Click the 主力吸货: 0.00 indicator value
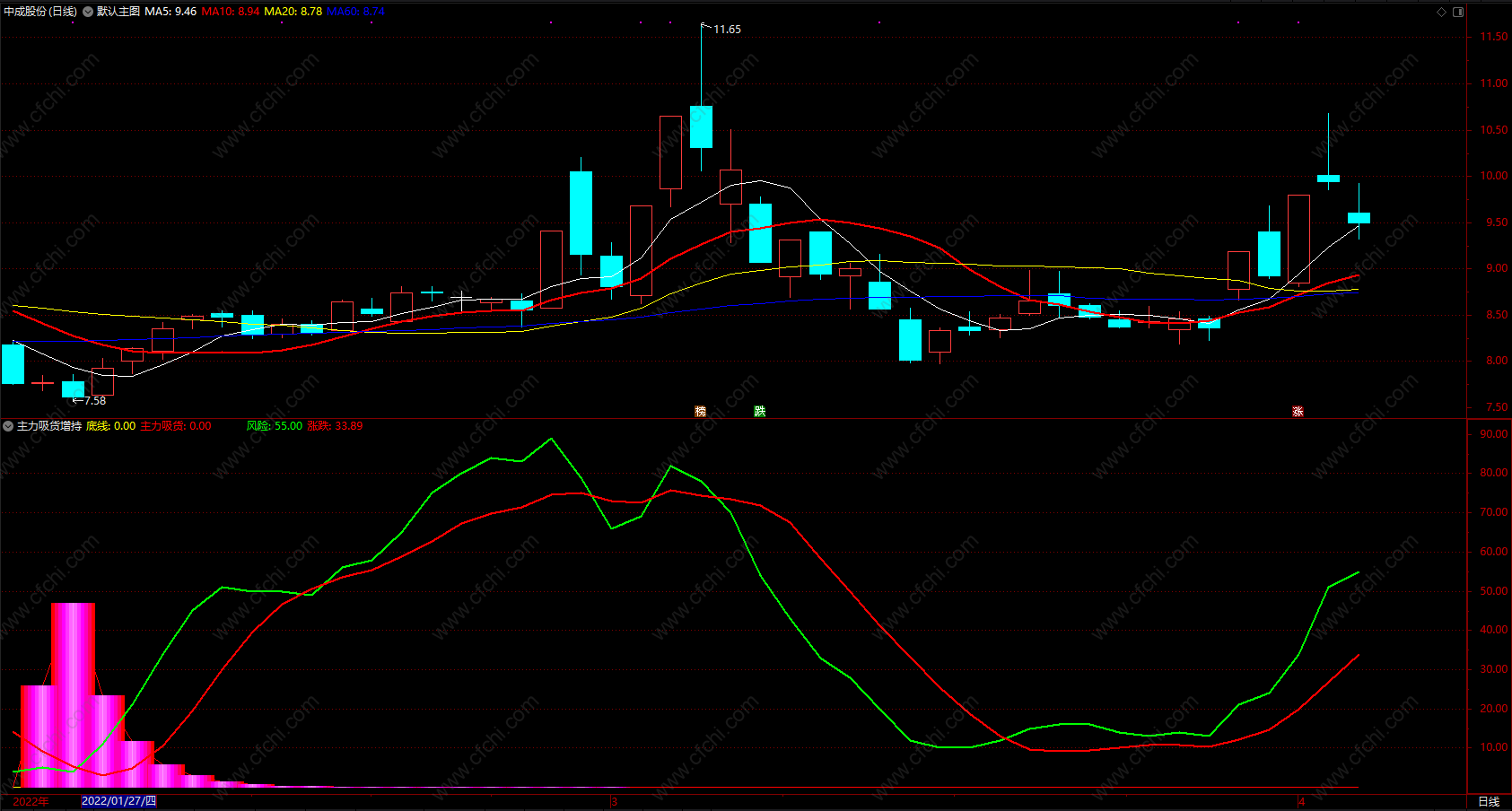Viewport: 1512px width, 811px height. [x=177, y=426]
